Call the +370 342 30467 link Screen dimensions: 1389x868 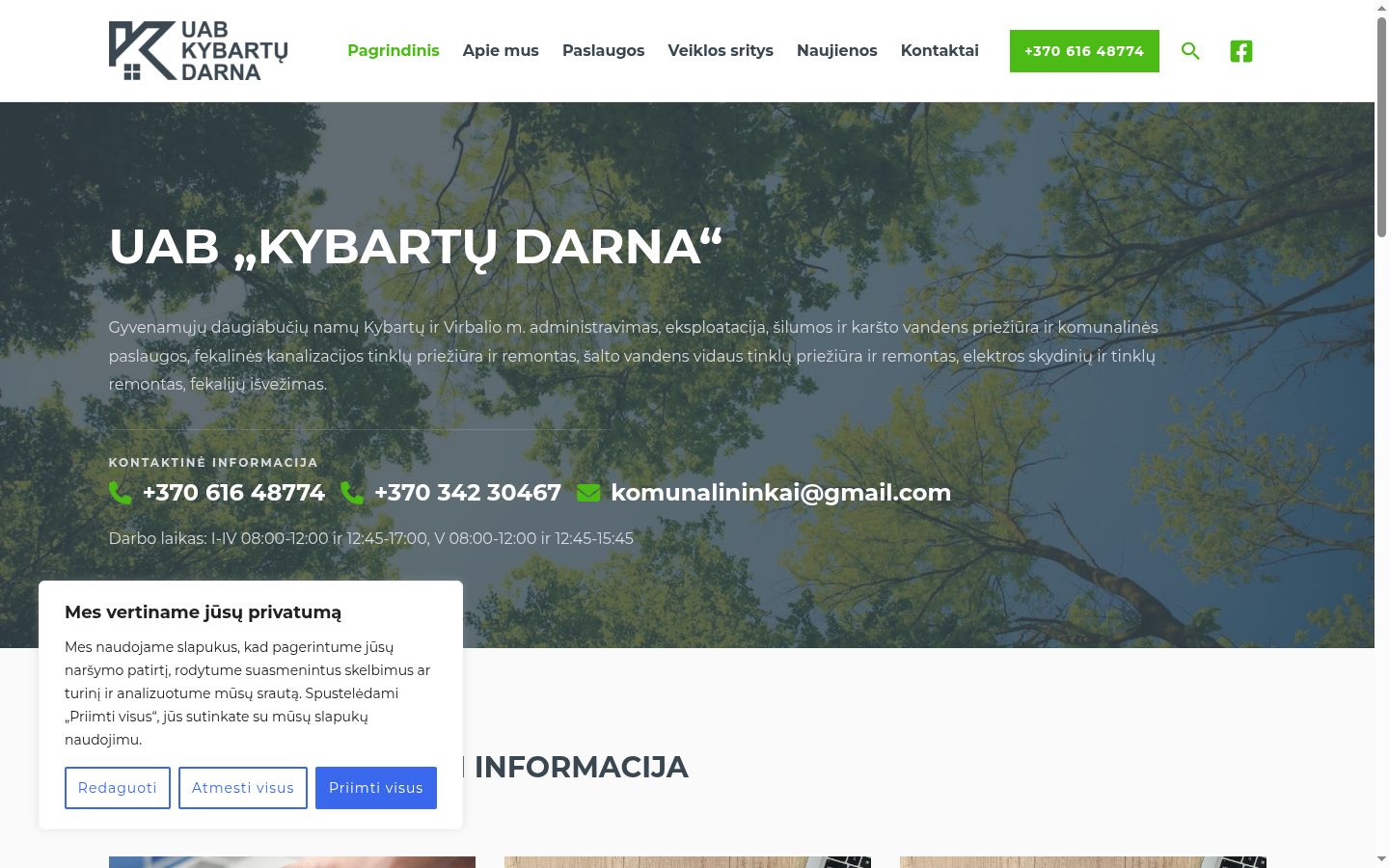468,493
